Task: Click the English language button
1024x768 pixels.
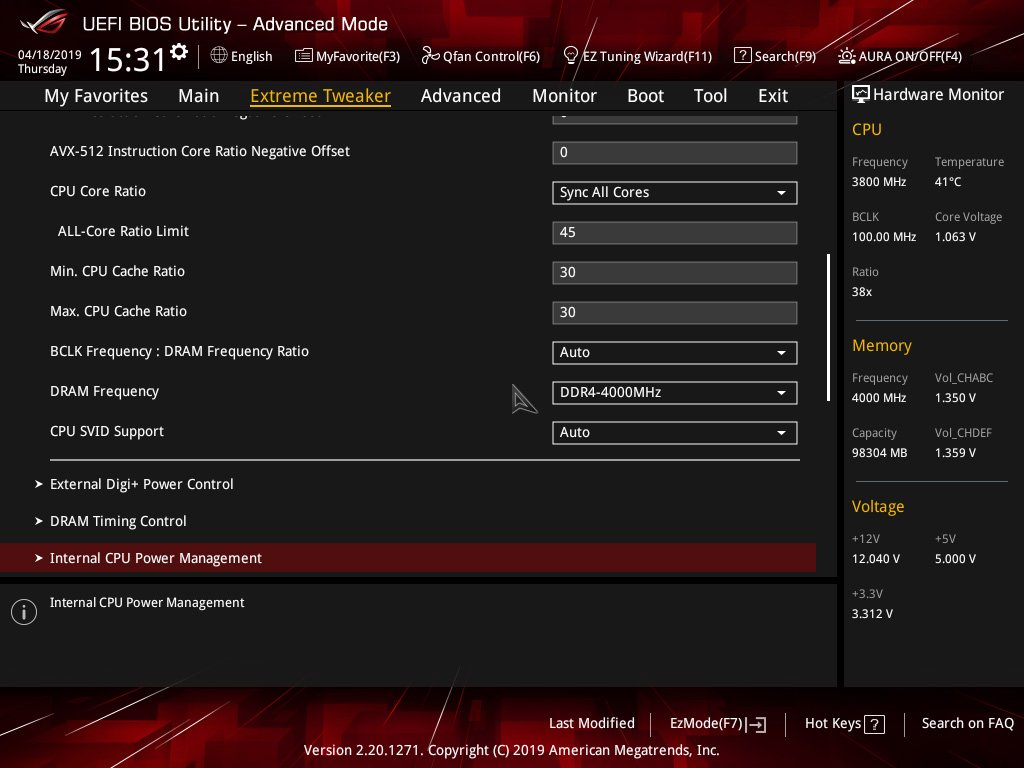Action: 242,56
